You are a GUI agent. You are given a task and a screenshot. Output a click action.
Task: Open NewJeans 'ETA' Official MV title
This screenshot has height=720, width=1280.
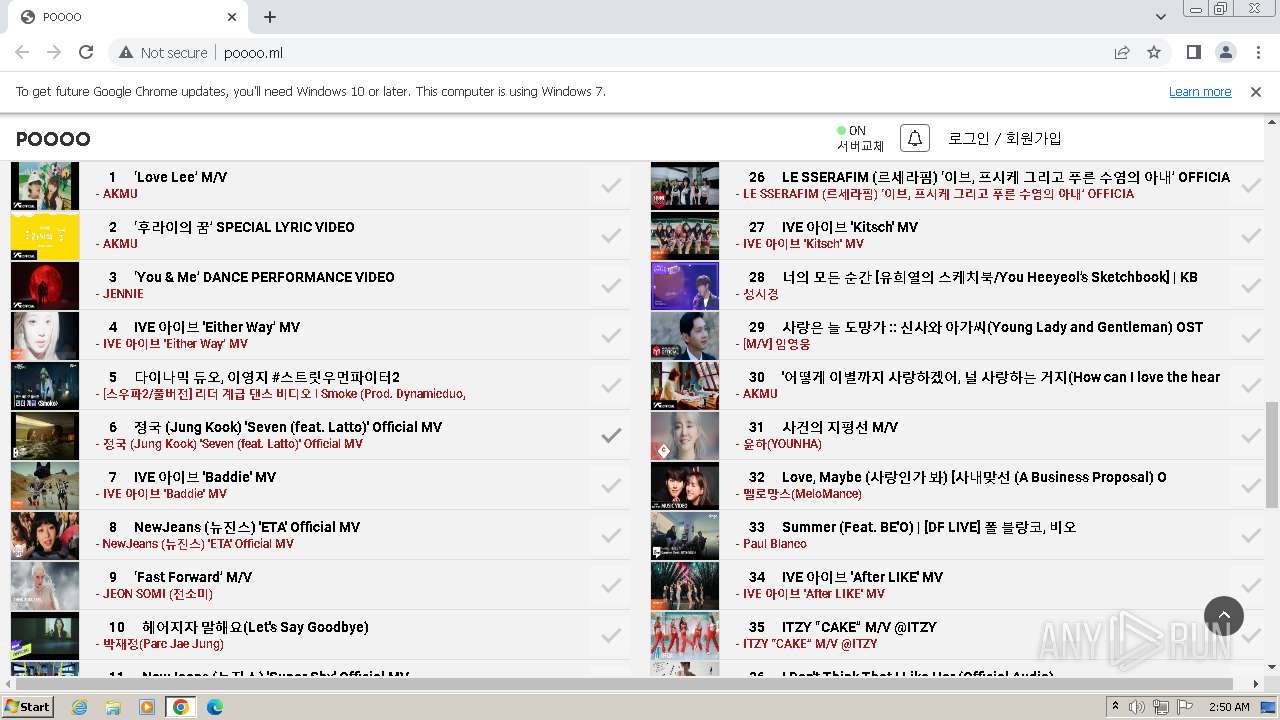coord(247,527)
